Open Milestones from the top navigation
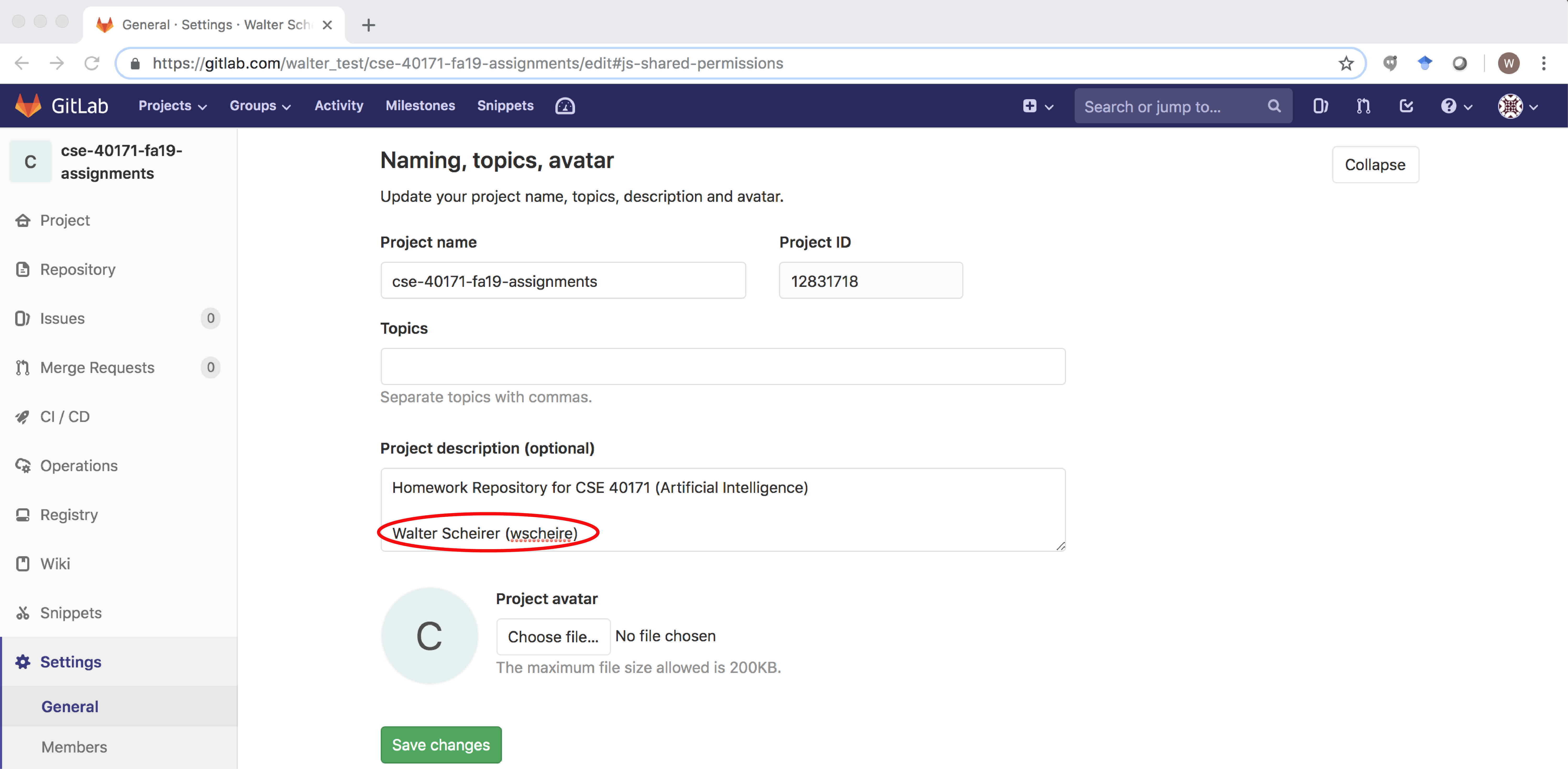Image resolution: width=1568 pixels, height=769 pixels. [420, 106]
